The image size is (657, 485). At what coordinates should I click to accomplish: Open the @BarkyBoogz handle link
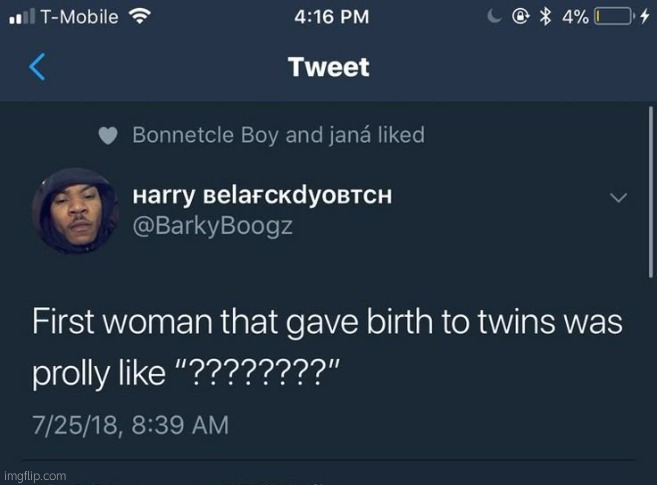click(213, 226)
